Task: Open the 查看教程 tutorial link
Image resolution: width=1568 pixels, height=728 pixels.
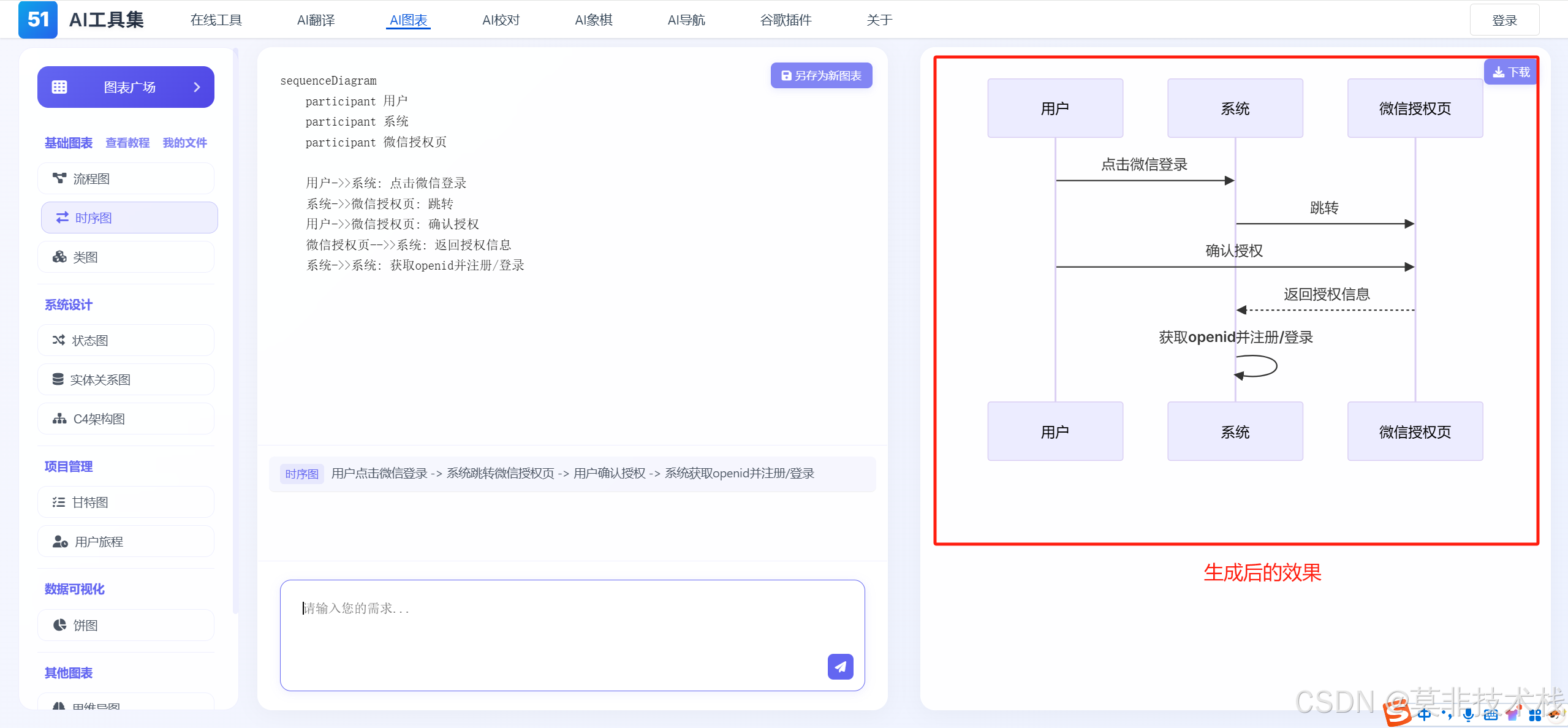Action: click(127, 143)
